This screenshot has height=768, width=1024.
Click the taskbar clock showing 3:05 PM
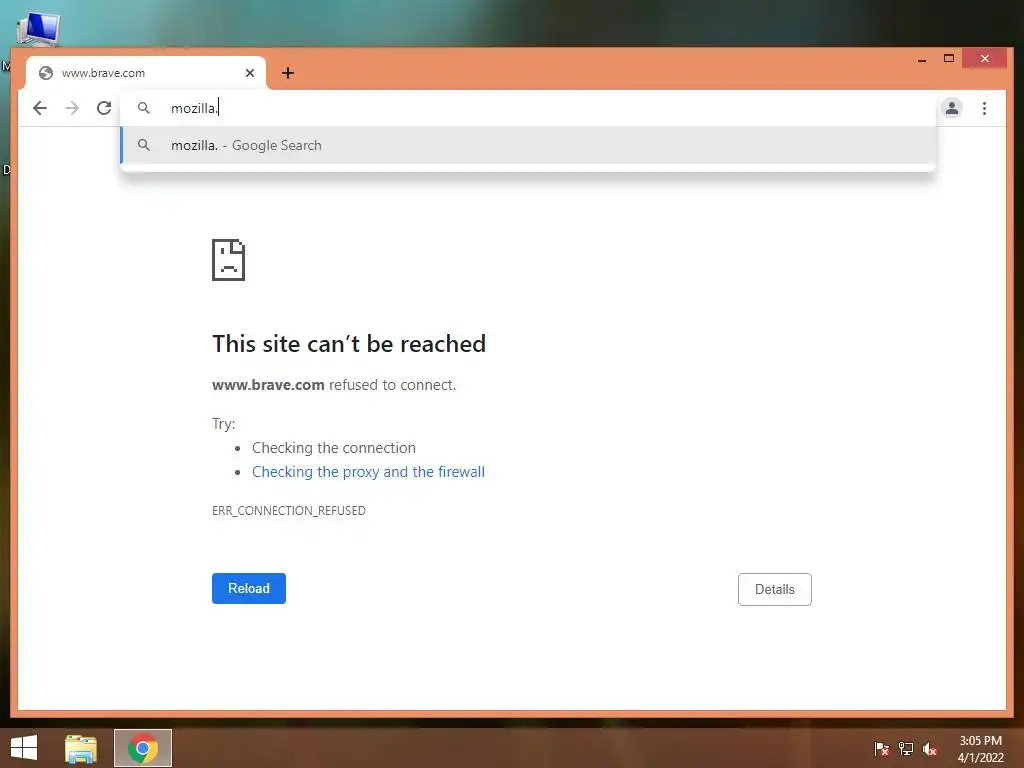click(980, 749)
